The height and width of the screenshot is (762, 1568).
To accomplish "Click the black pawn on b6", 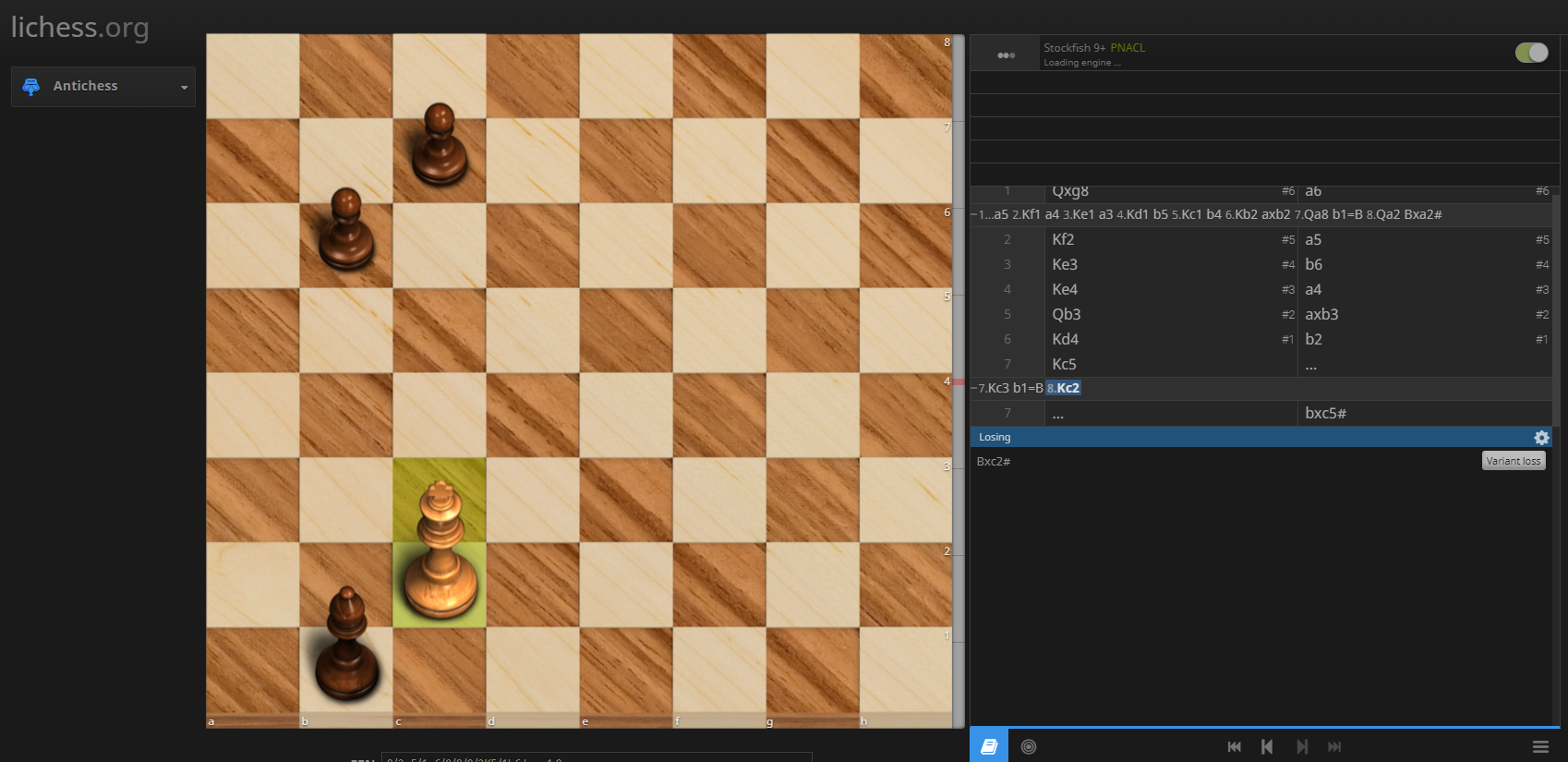I will [346, 245].
